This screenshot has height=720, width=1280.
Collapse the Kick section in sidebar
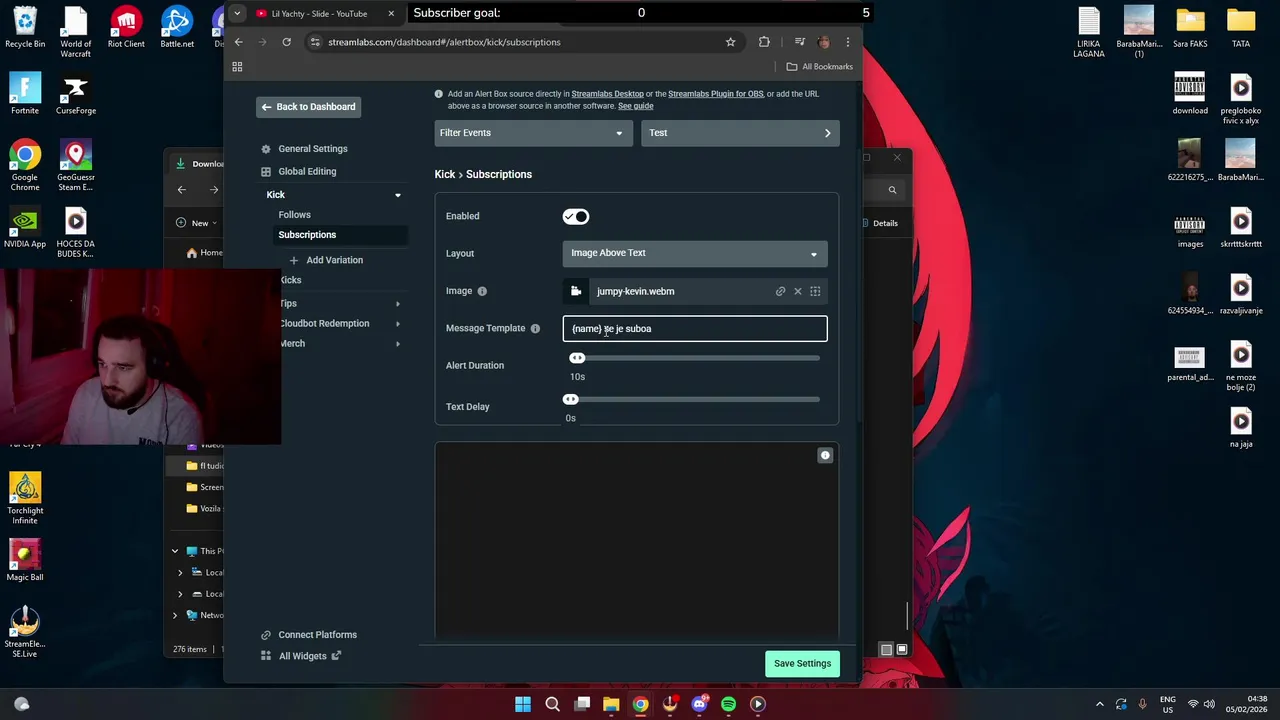click(397, 195)
